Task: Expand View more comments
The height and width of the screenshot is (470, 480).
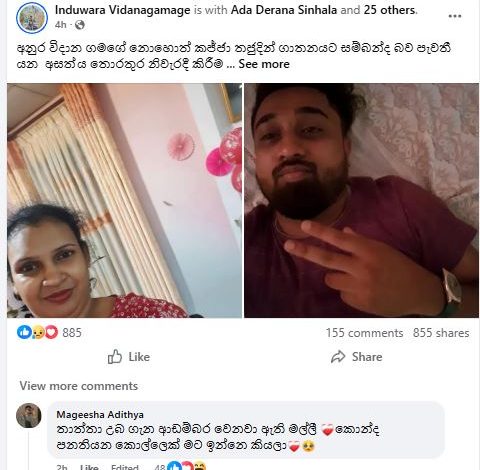Action: 79,386
